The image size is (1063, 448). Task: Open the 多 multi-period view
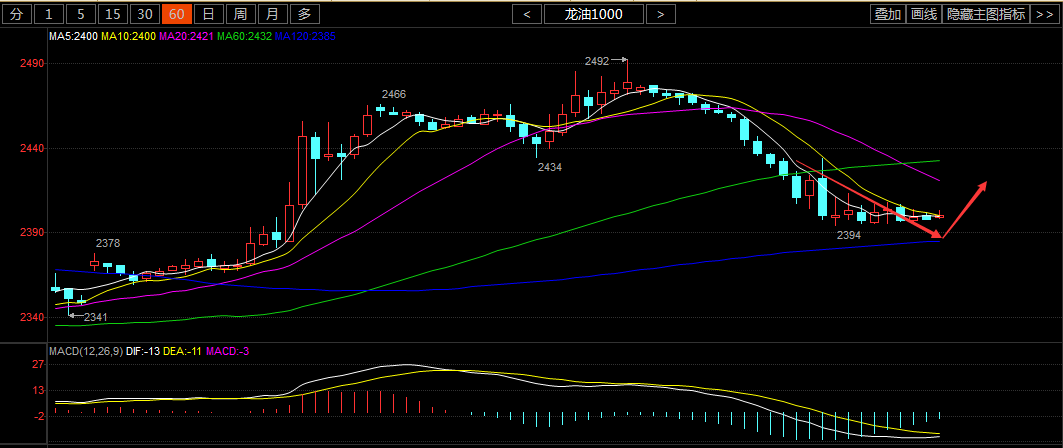pos(305,14)
